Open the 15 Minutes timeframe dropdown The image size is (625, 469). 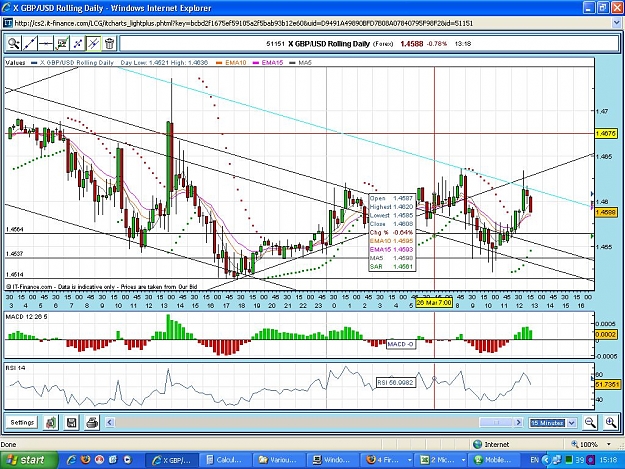[552, 423]
